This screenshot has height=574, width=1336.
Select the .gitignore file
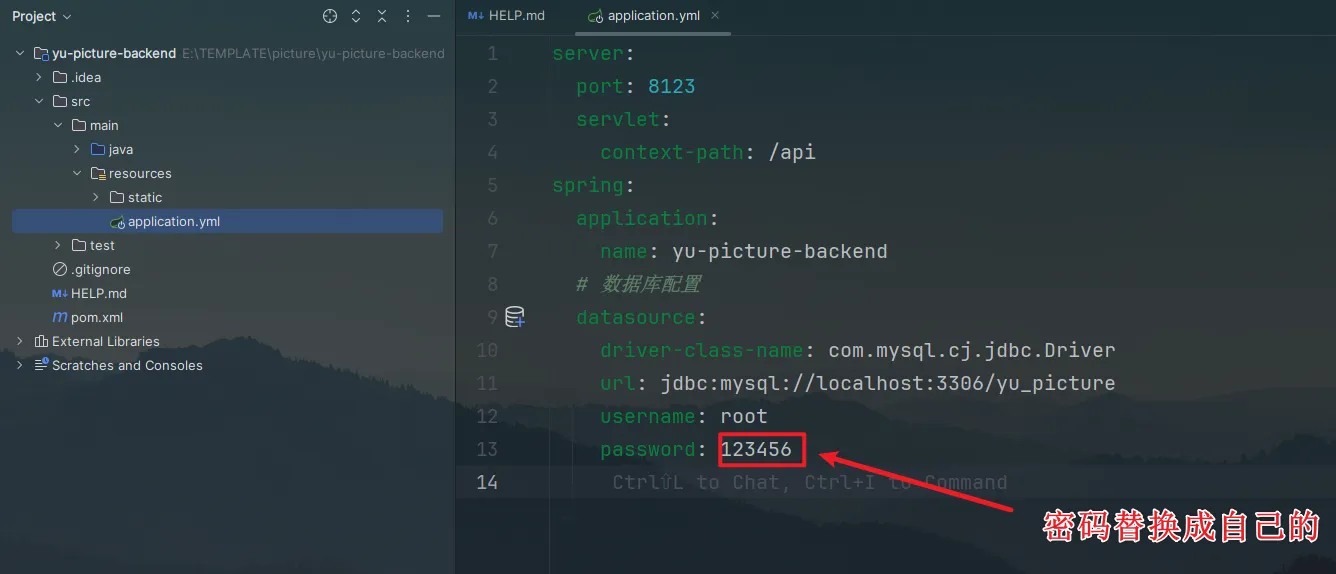100,269
